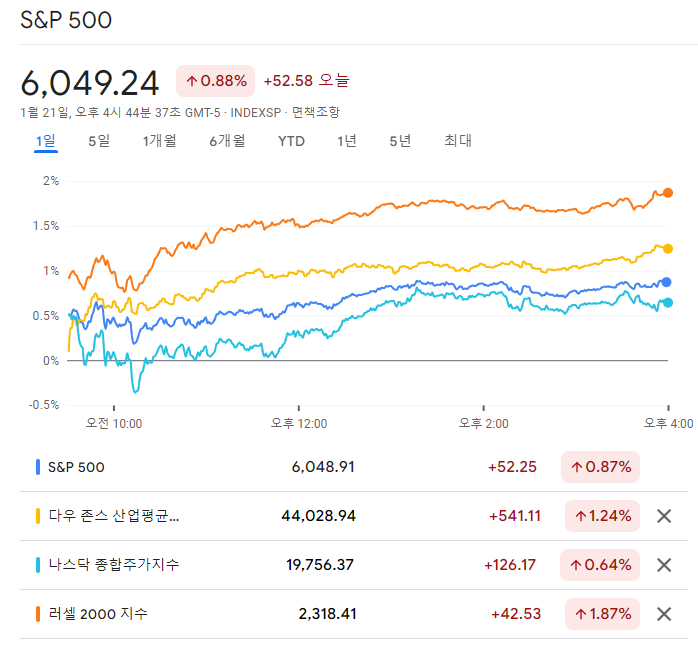The width and height of the screenshot is (698, 645).
Task: Select the YTD range tab
Action: point(291,142)
